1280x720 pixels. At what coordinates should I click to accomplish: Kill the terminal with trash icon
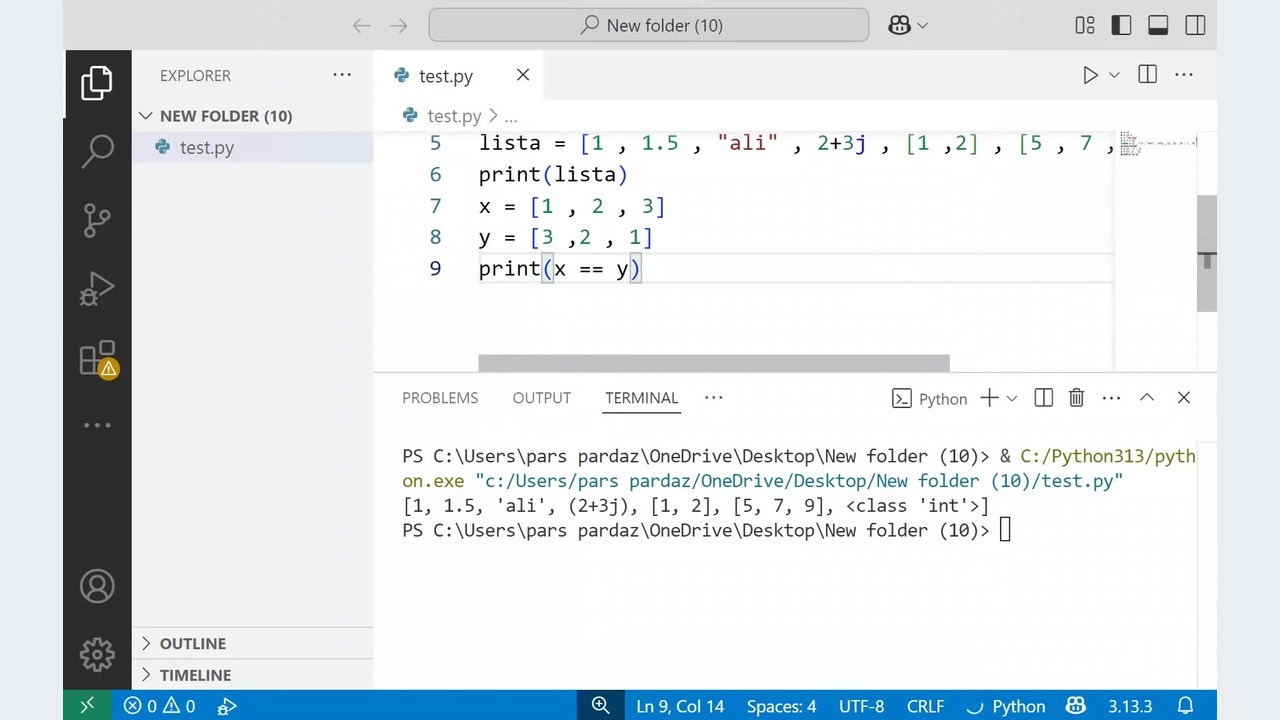click(x=1077, y=398)
